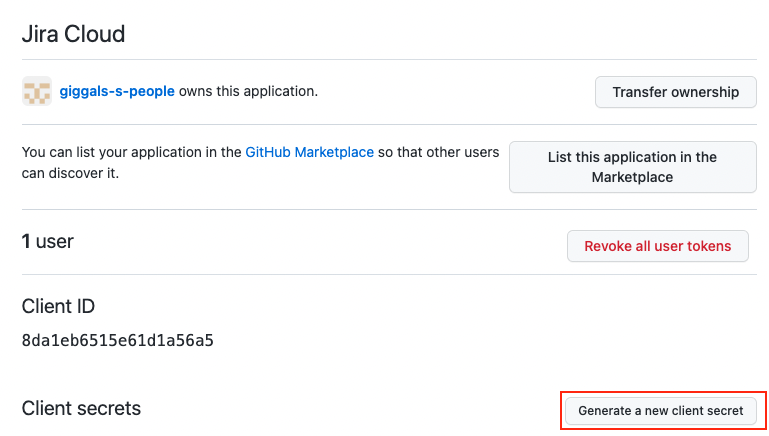
Task: Revoke all user tokens
Action: (x=658, y=246)
